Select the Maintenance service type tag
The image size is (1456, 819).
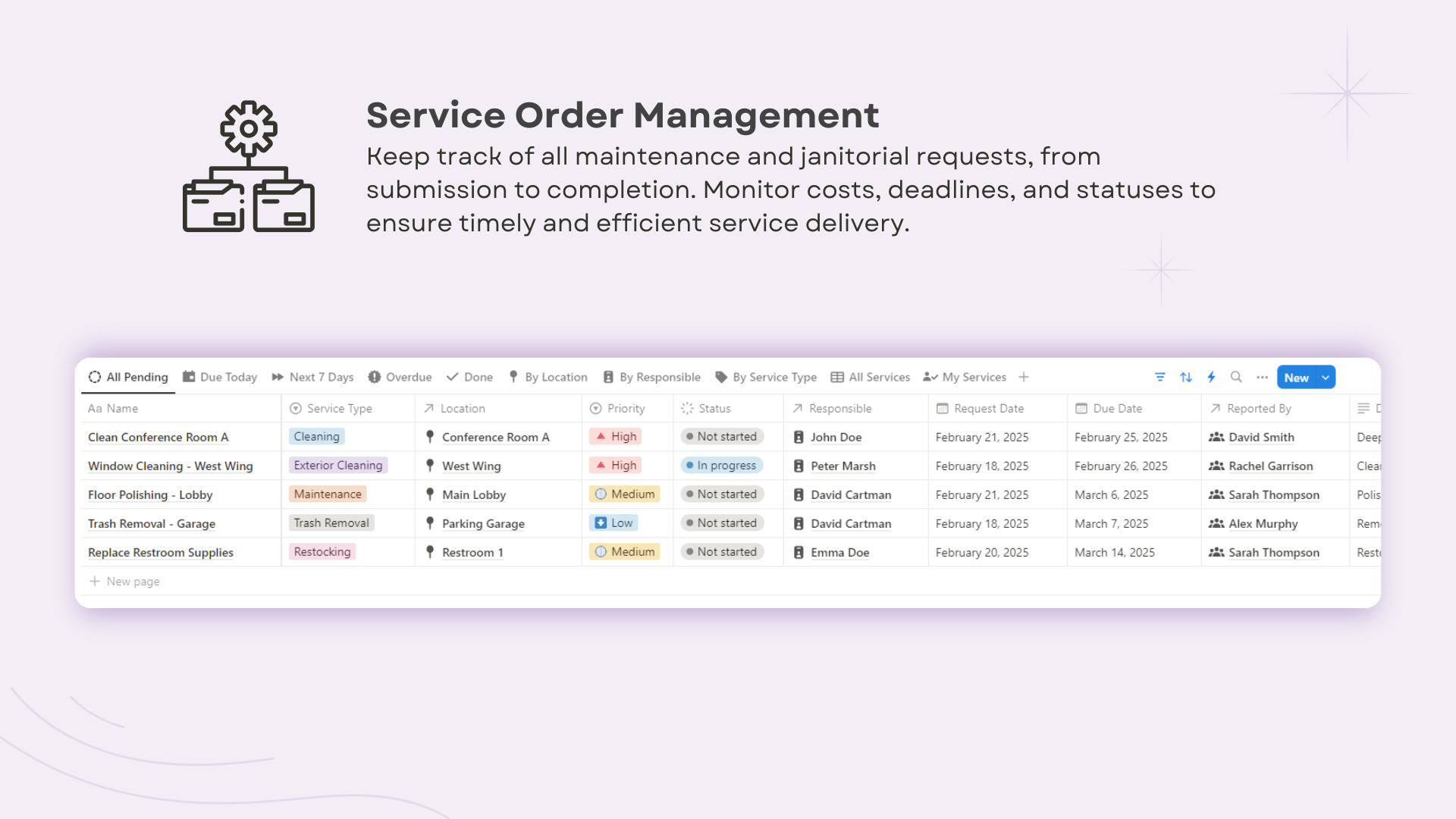click(328, 494)
